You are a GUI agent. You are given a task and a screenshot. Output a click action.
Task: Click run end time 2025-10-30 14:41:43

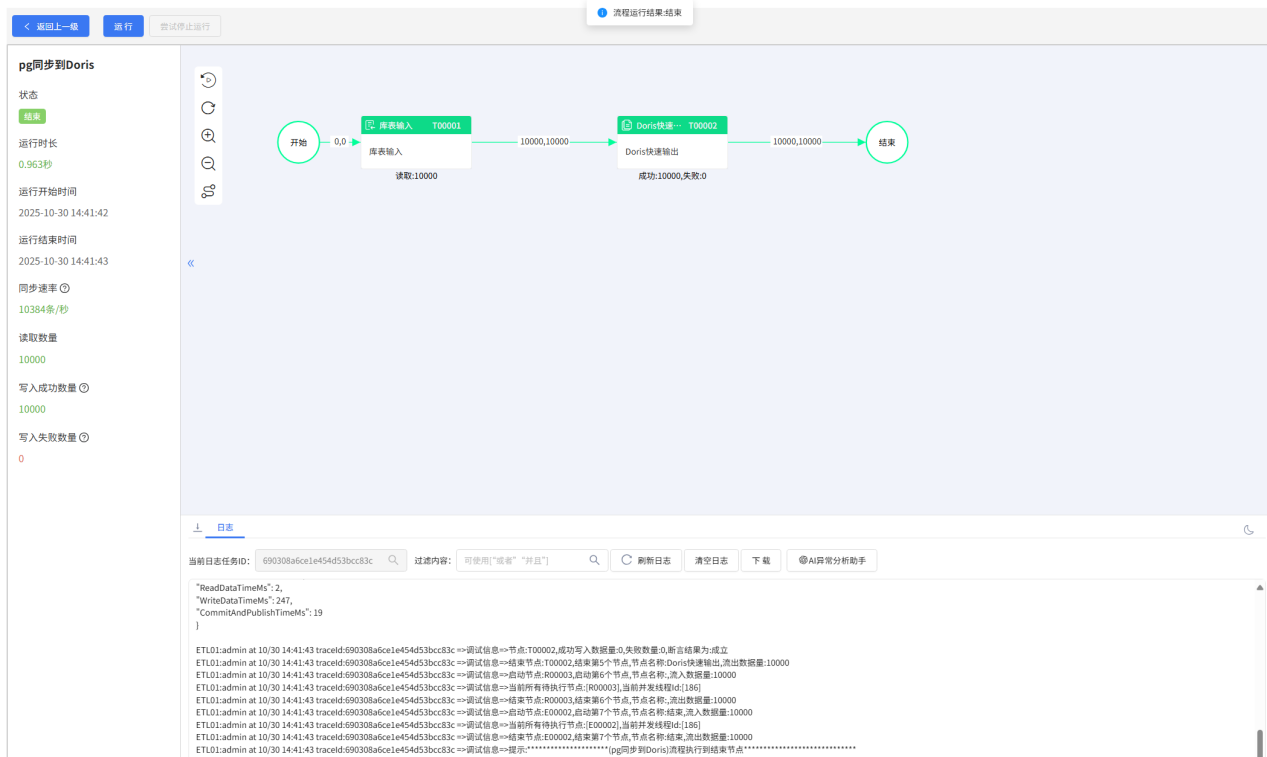click(x=63, y=261)
